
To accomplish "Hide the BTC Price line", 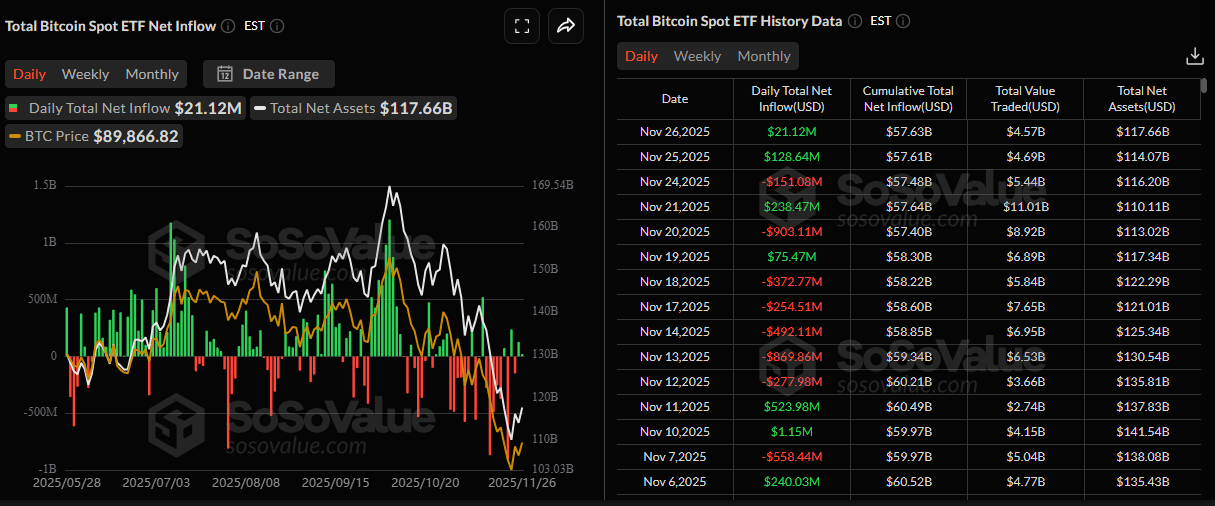I will pos(94,136).
